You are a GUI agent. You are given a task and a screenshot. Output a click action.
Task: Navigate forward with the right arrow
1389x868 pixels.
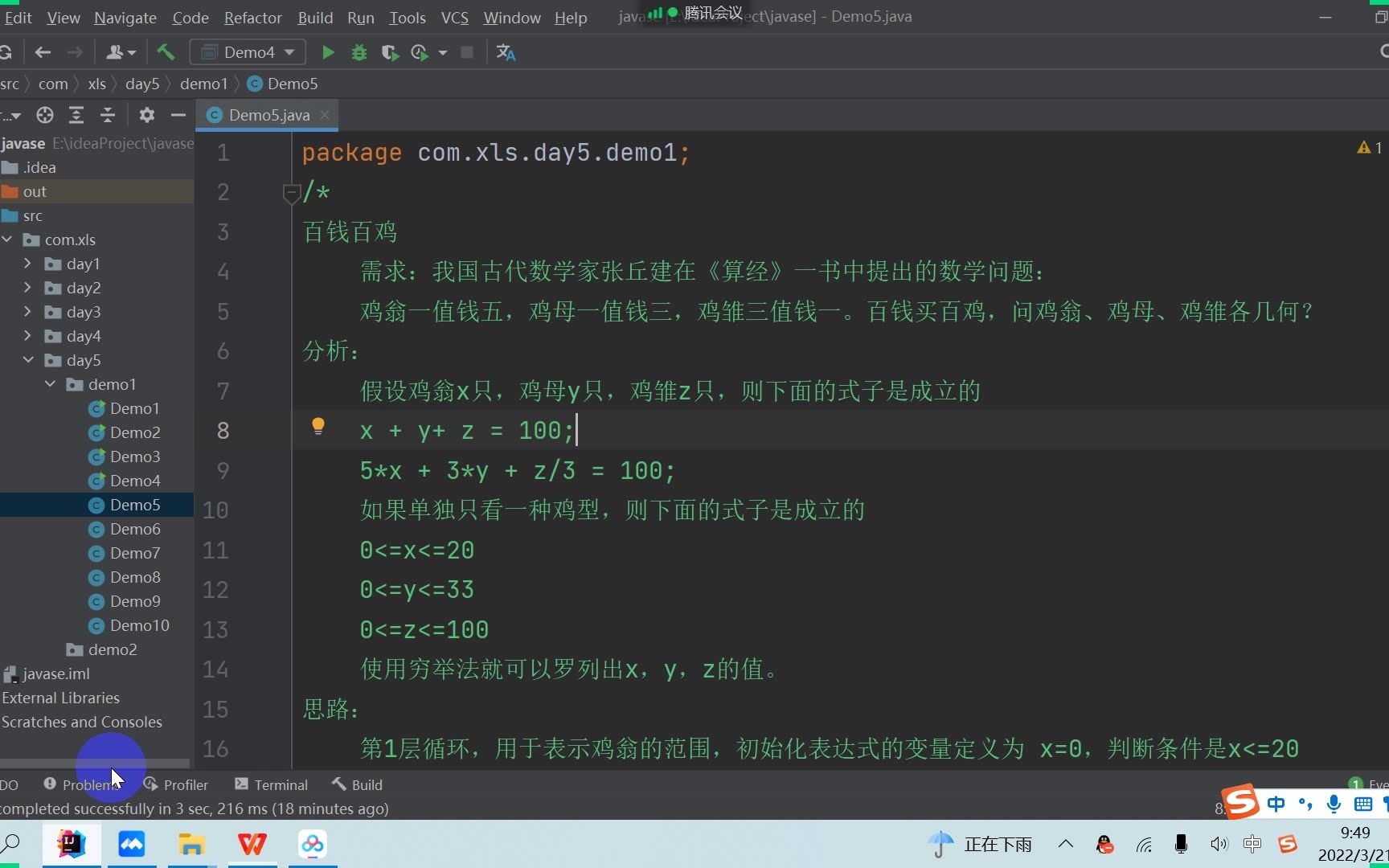(x=75, y=52)
